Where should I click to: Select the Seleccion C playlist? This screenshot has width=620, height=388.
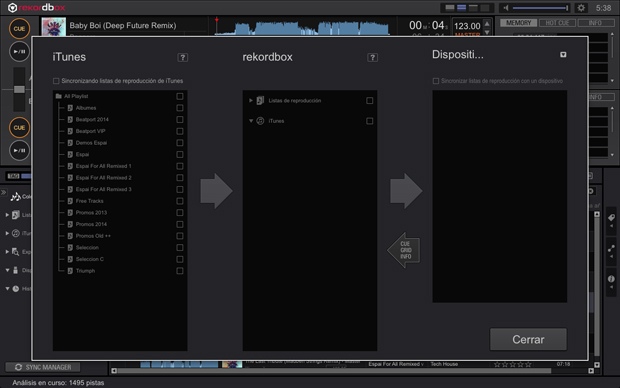pyautogui.click(x=120, y=259)
